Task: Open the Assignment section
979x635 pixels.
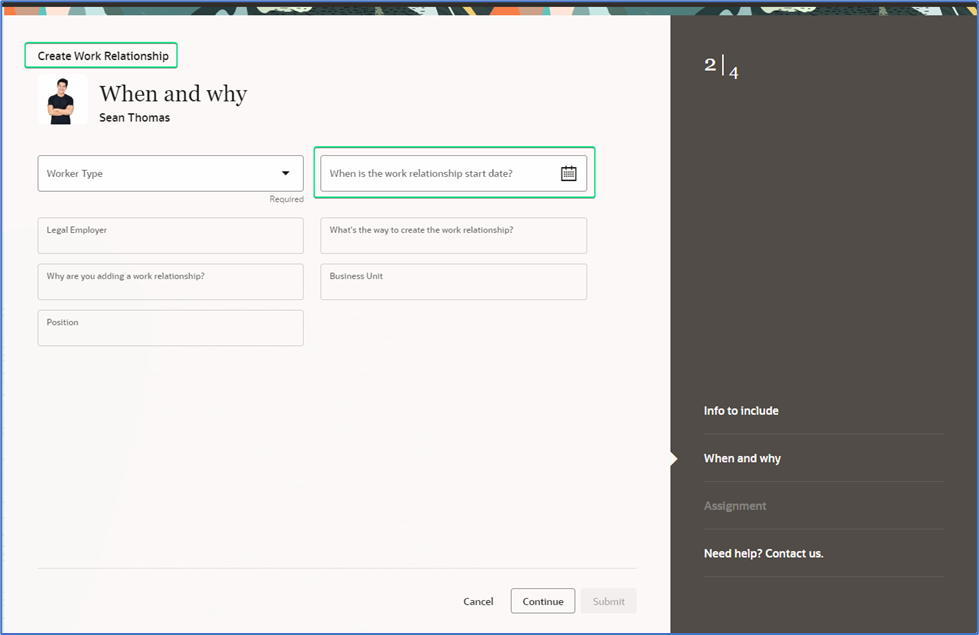Action: click(x=735, y=505)
